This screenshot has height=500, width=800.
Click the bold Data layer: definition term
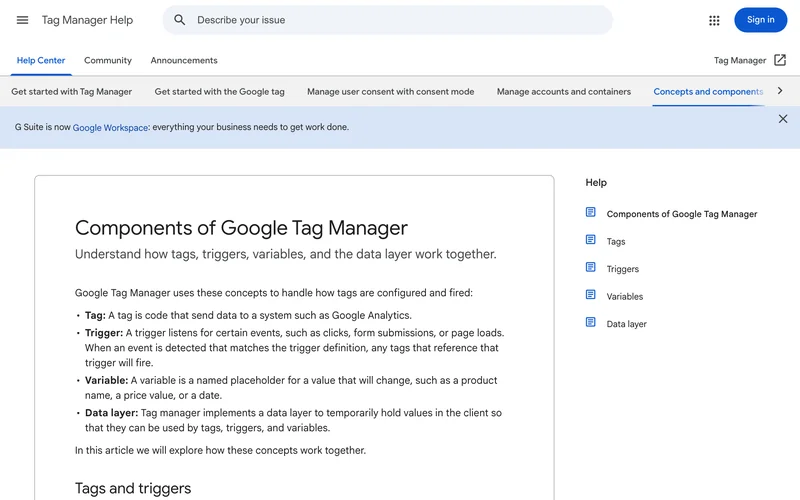pos(111,413)
